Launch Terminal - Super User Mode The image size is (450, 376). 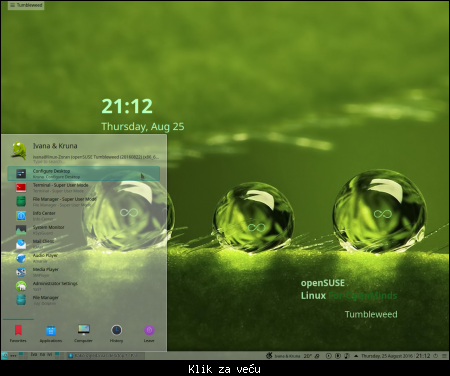coord(84,188)
